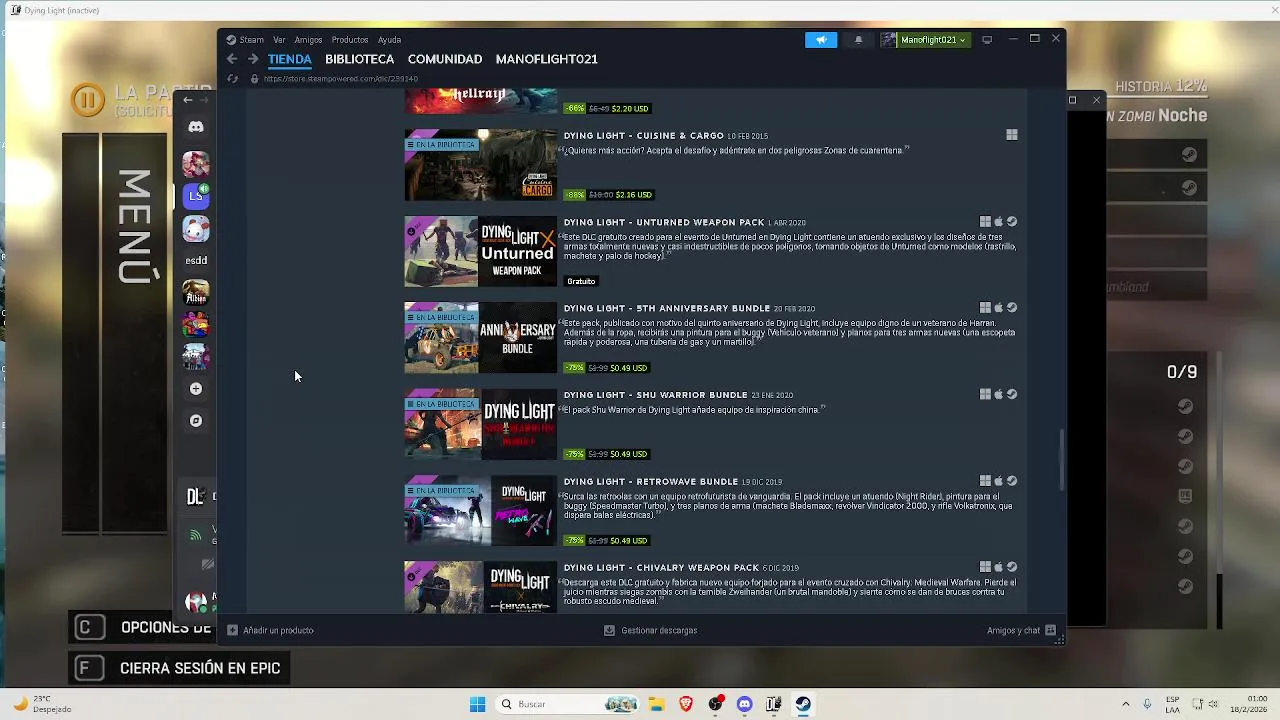
Task: Click the Retrowave Bundle $0.49 price
Action: [628, 541]
